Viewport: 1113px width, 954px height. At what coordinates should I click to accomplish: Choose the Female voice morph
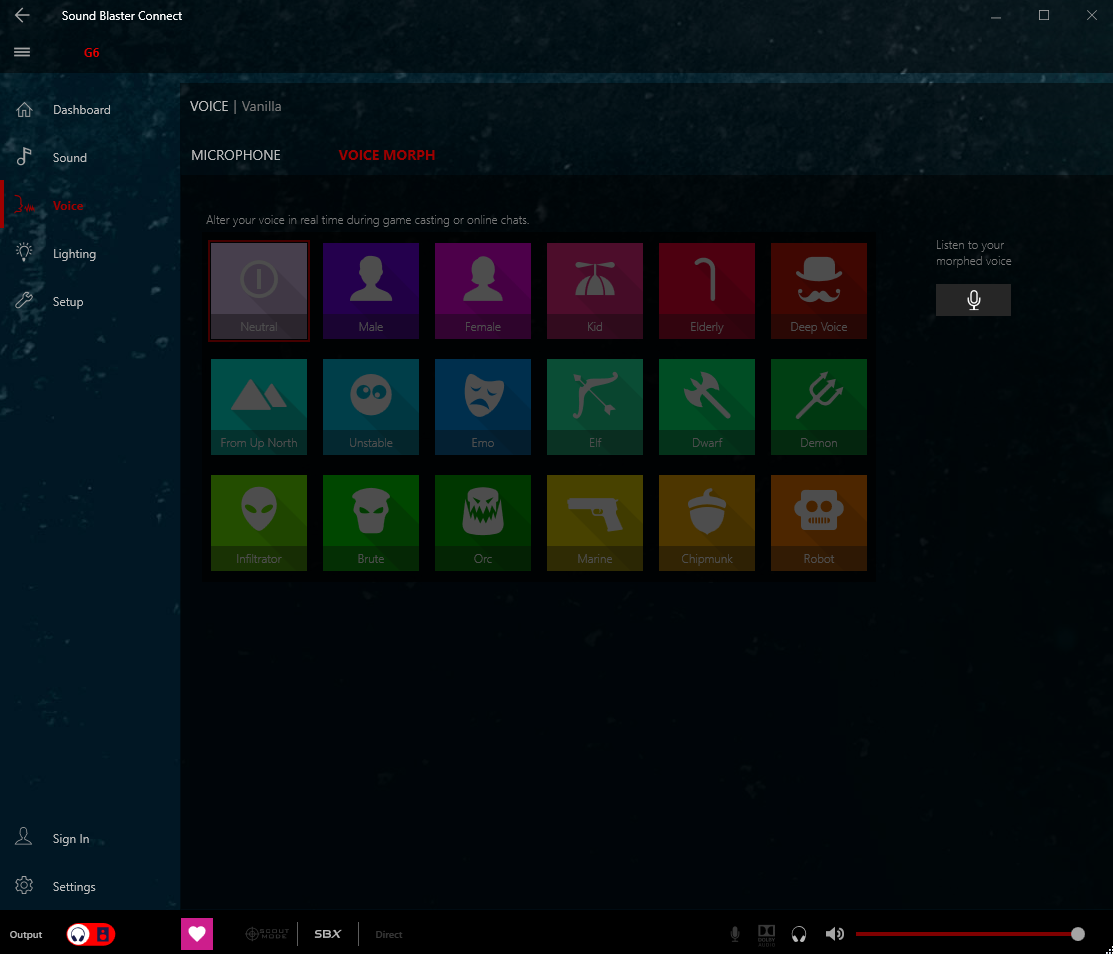pos(483,291)
